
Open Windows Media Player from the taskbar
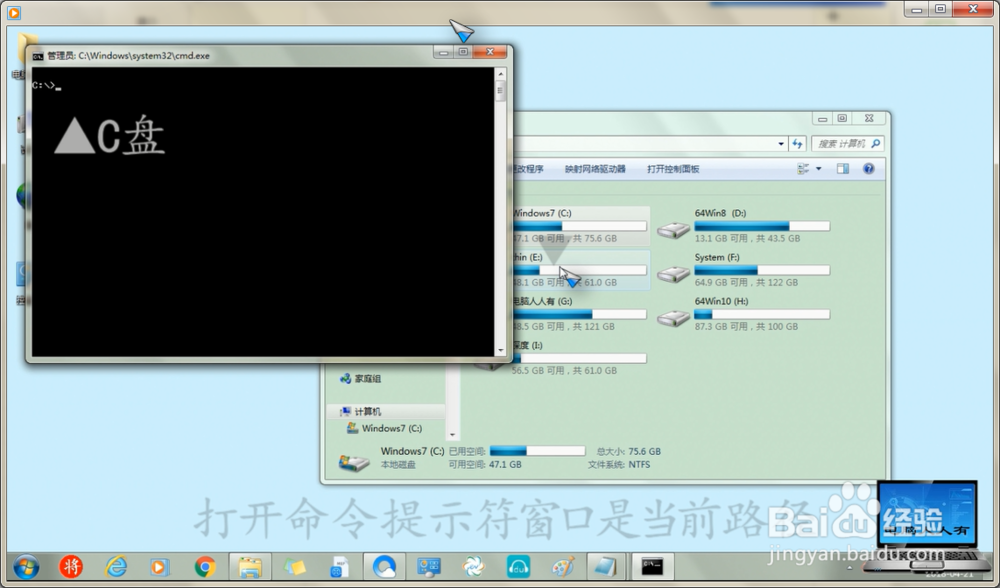coord(159,566)
